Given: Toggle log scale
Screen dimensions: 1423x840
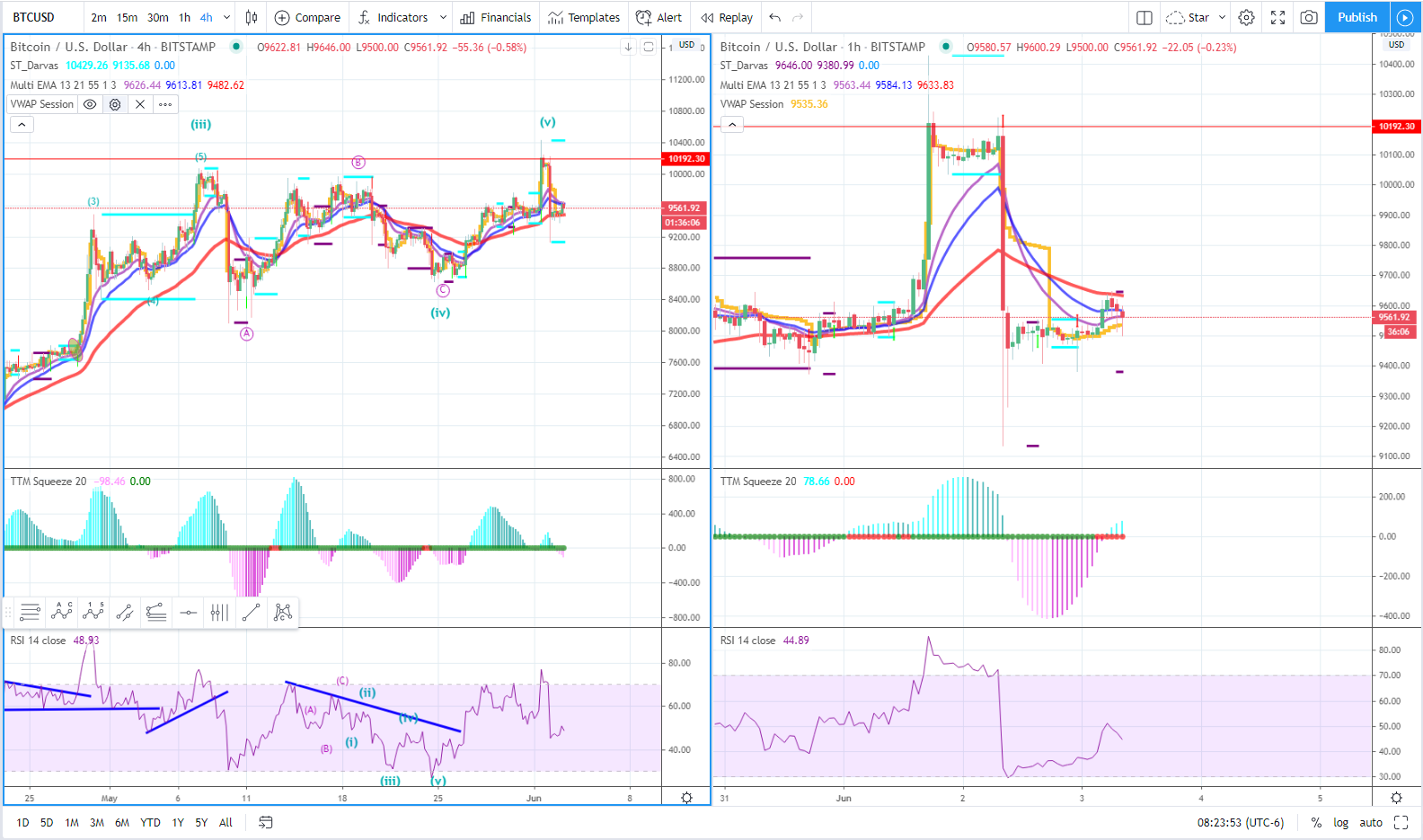Looking at the screenshot, I should 1340,822.
